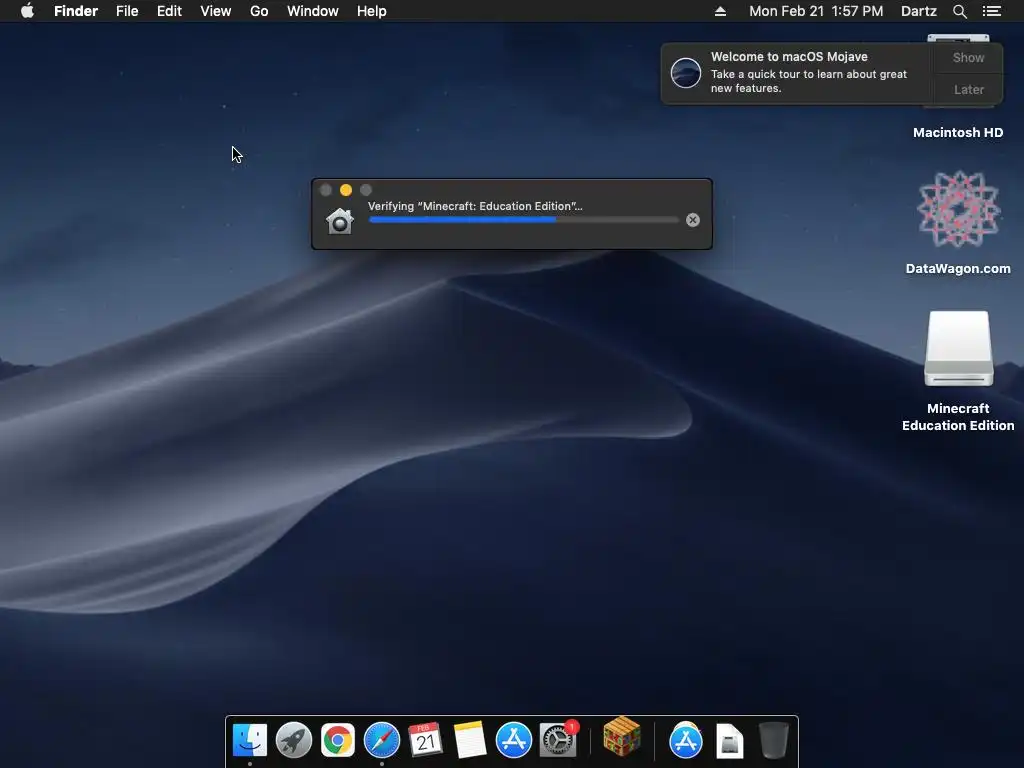Open the View menu
This screenshot has height=768, width=1024.
coord(216,11)
